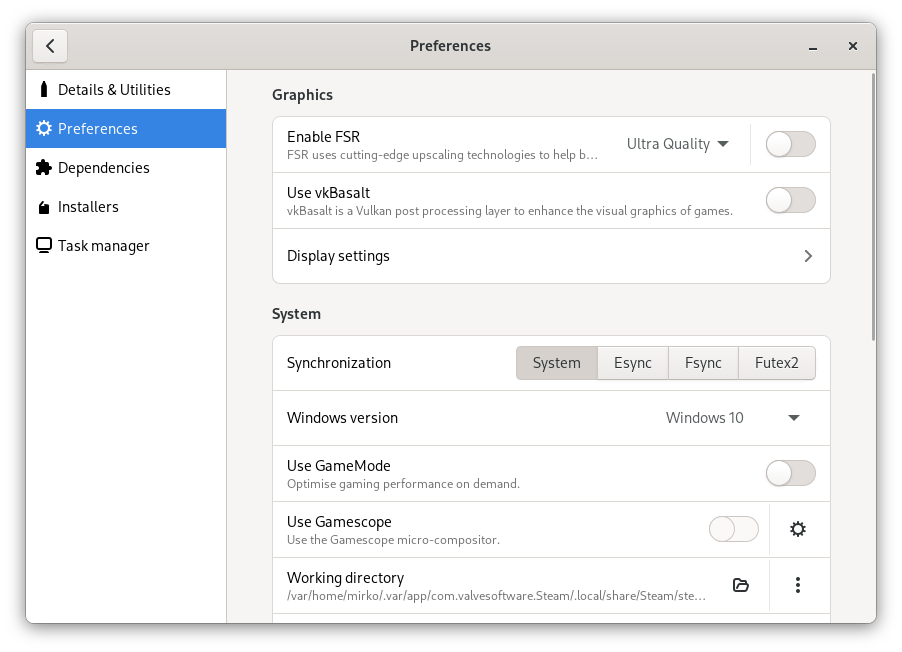Image resolution: width=902 pixels, height=652 pixels.
Task: Turn on the vkBasalt switch
Action: tap(790, 200)
